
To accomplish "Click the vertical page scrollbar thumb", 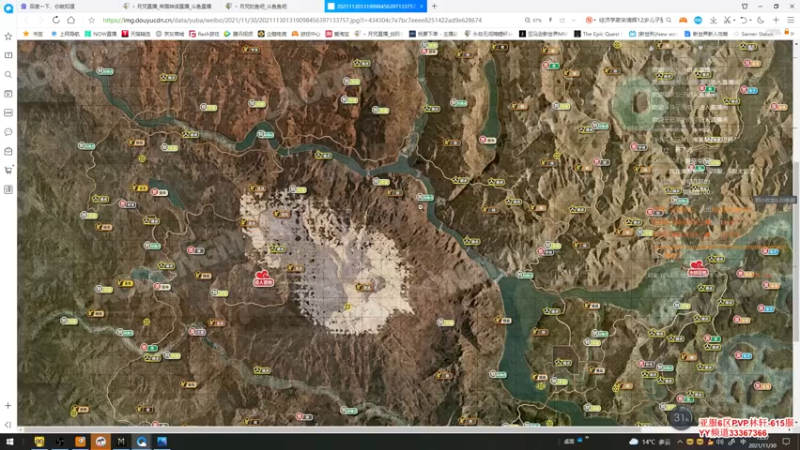I will click(796, 252).
